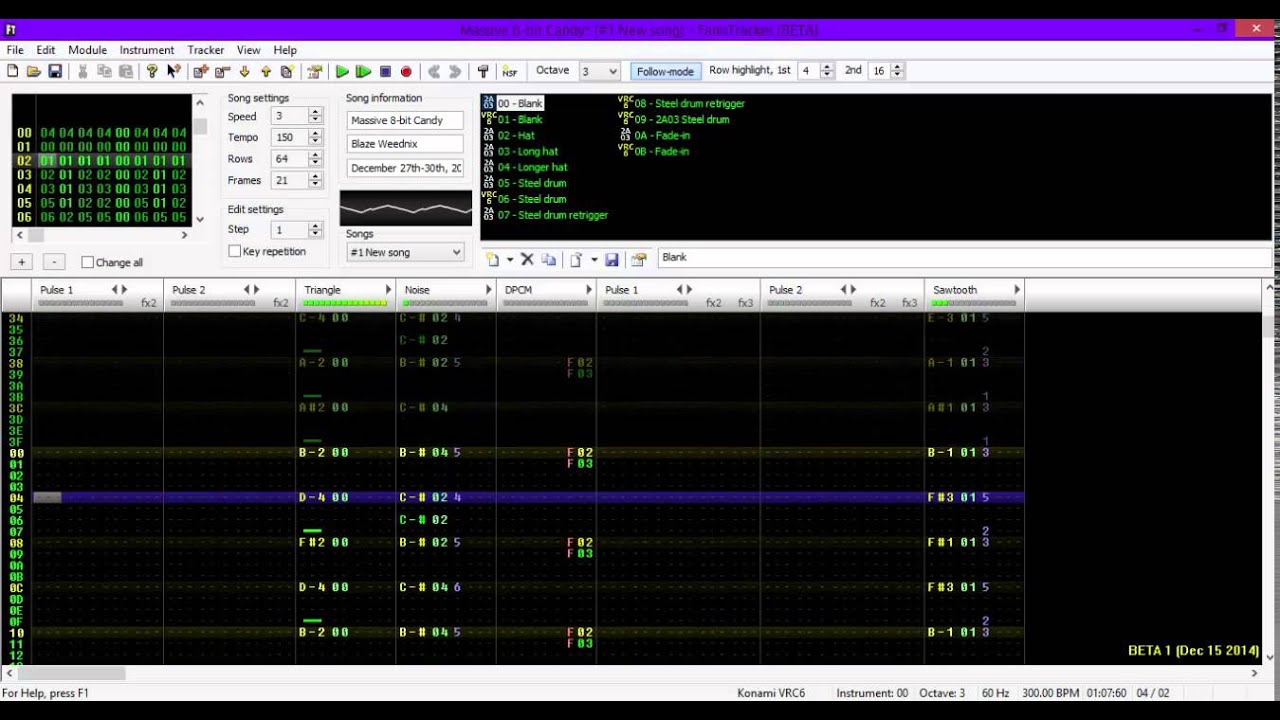Toggle the Follow-mode button

tap(665, 71)
